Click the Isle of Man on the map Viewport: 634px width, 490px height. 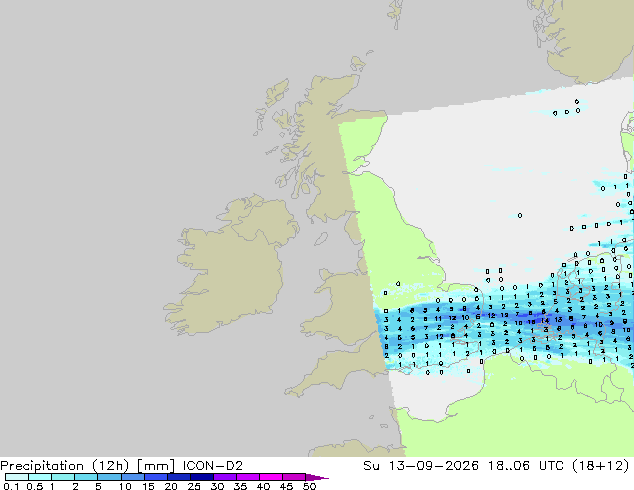coord(321,239)
